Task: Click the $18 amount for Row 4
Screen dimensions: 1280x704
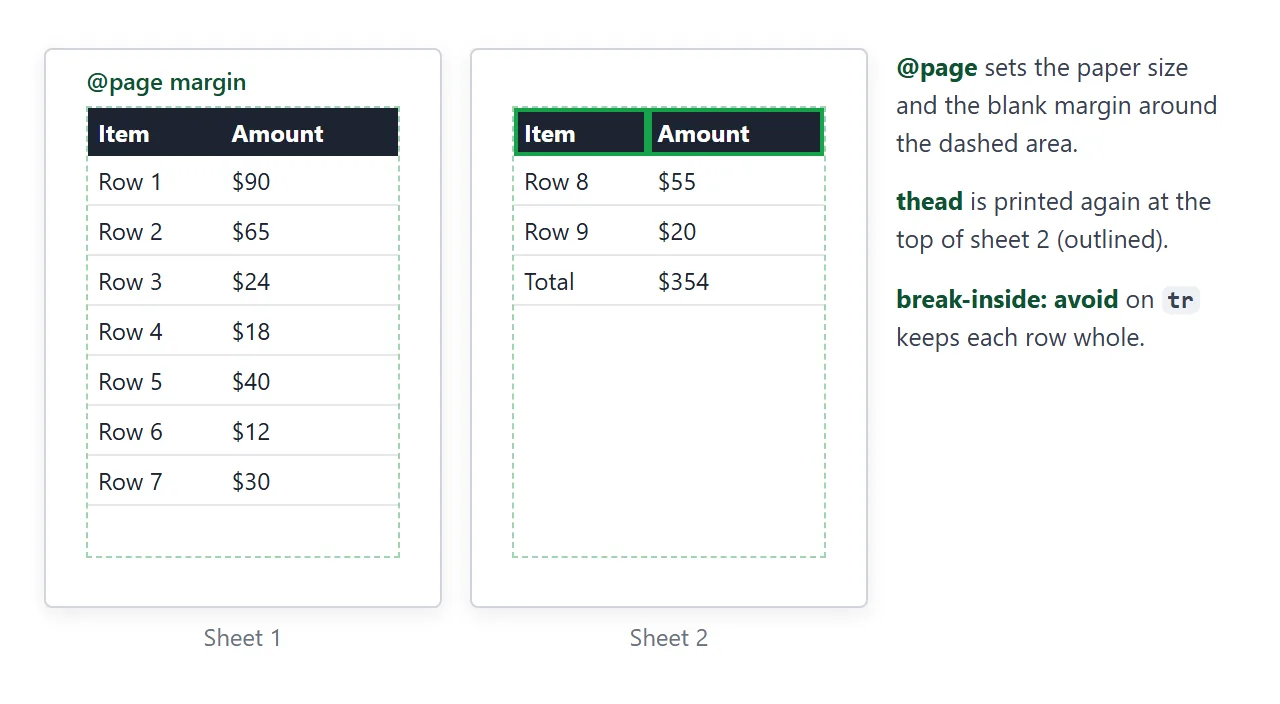Action: (x=310, y=331)
